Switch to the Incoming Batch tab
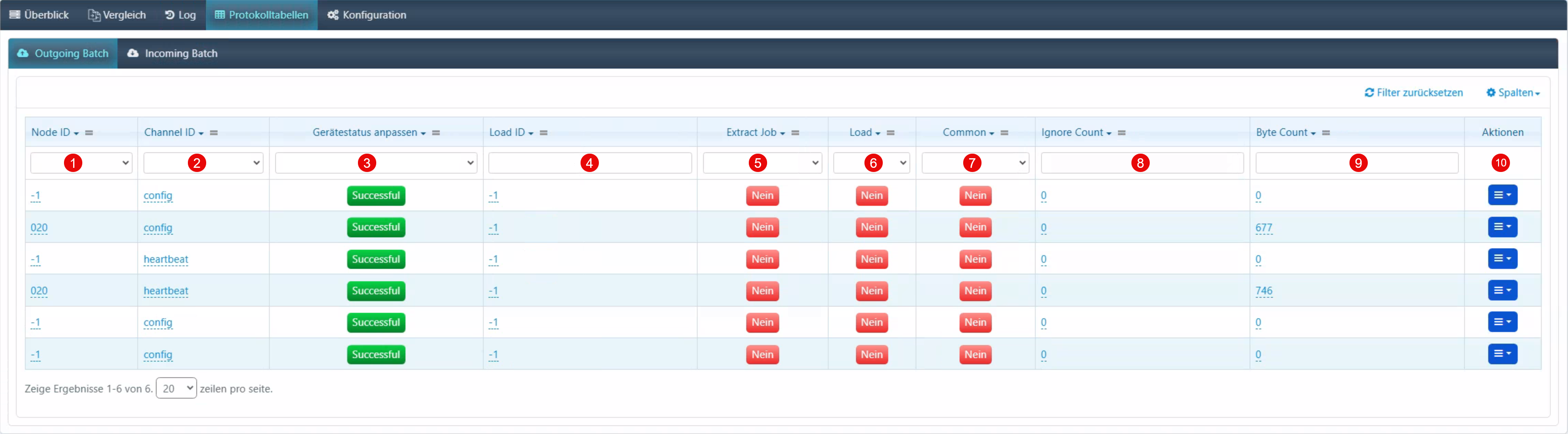This screenshot has width=1568, height=434. coord(172,54)
